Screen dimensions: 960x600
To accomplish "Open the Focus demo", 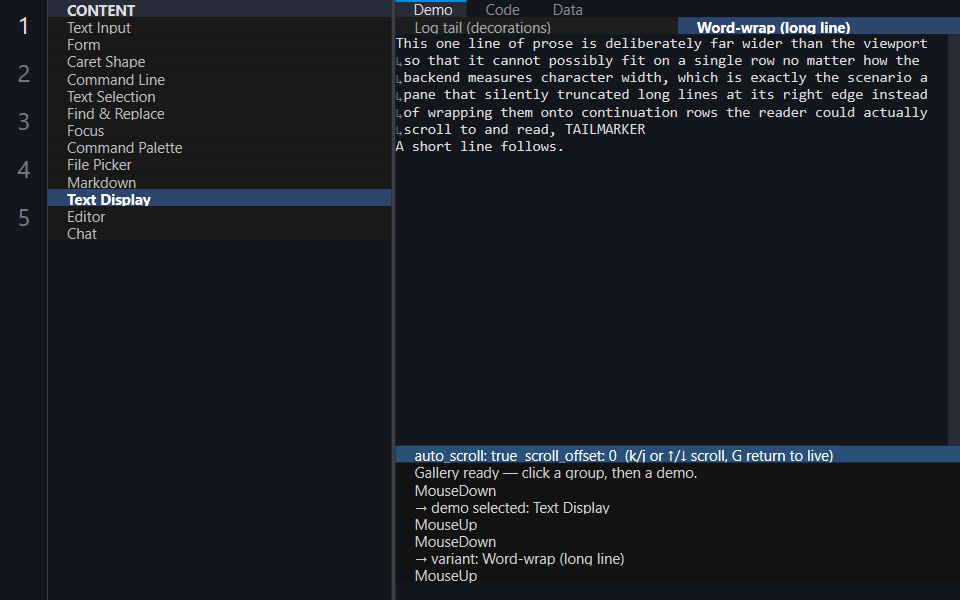I will (219, 131).
